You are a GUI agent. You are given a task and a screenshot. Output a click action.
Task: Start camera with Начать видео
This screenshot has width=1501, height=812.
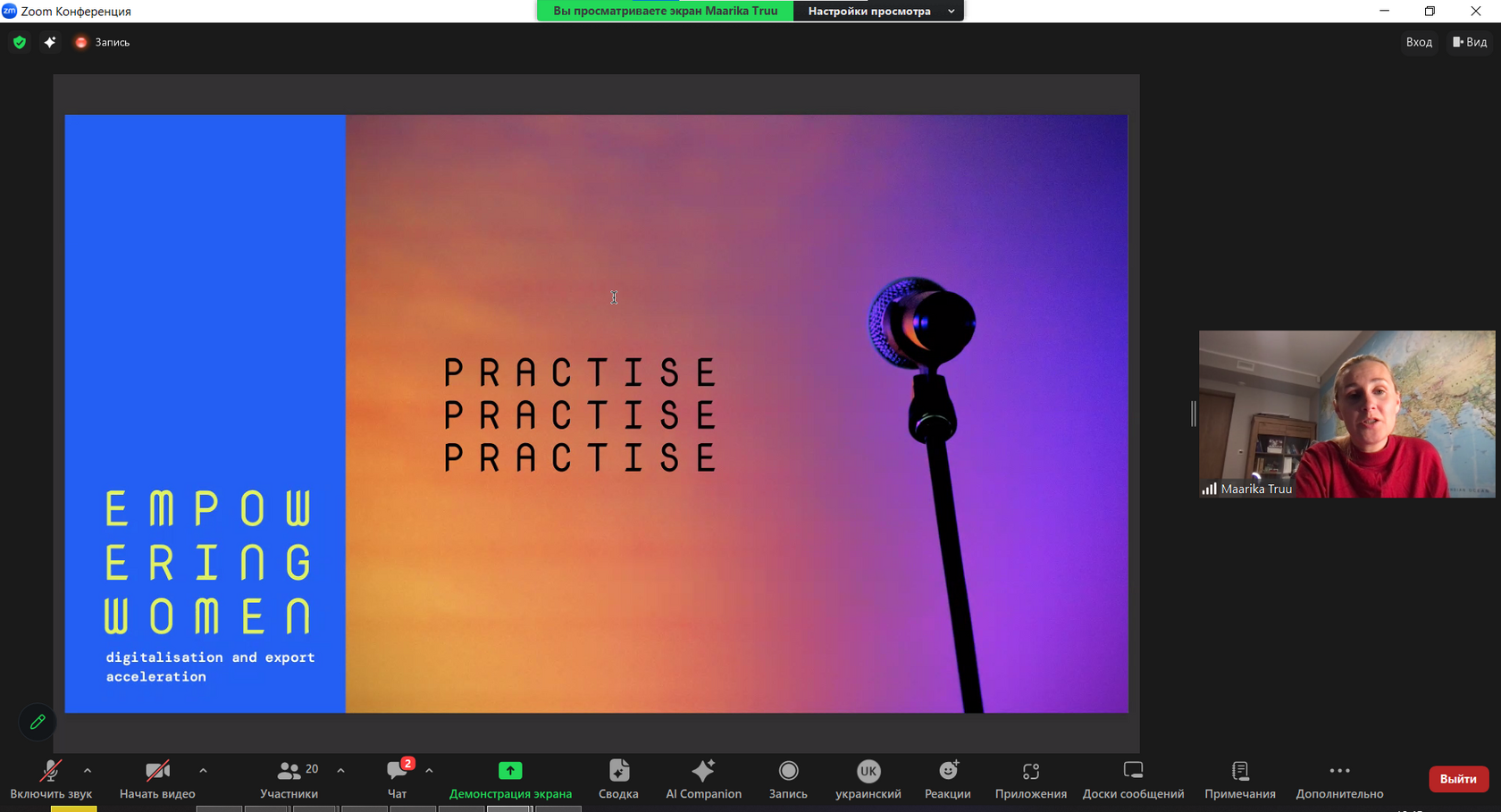pyautogui.click(x=157, y=779)
